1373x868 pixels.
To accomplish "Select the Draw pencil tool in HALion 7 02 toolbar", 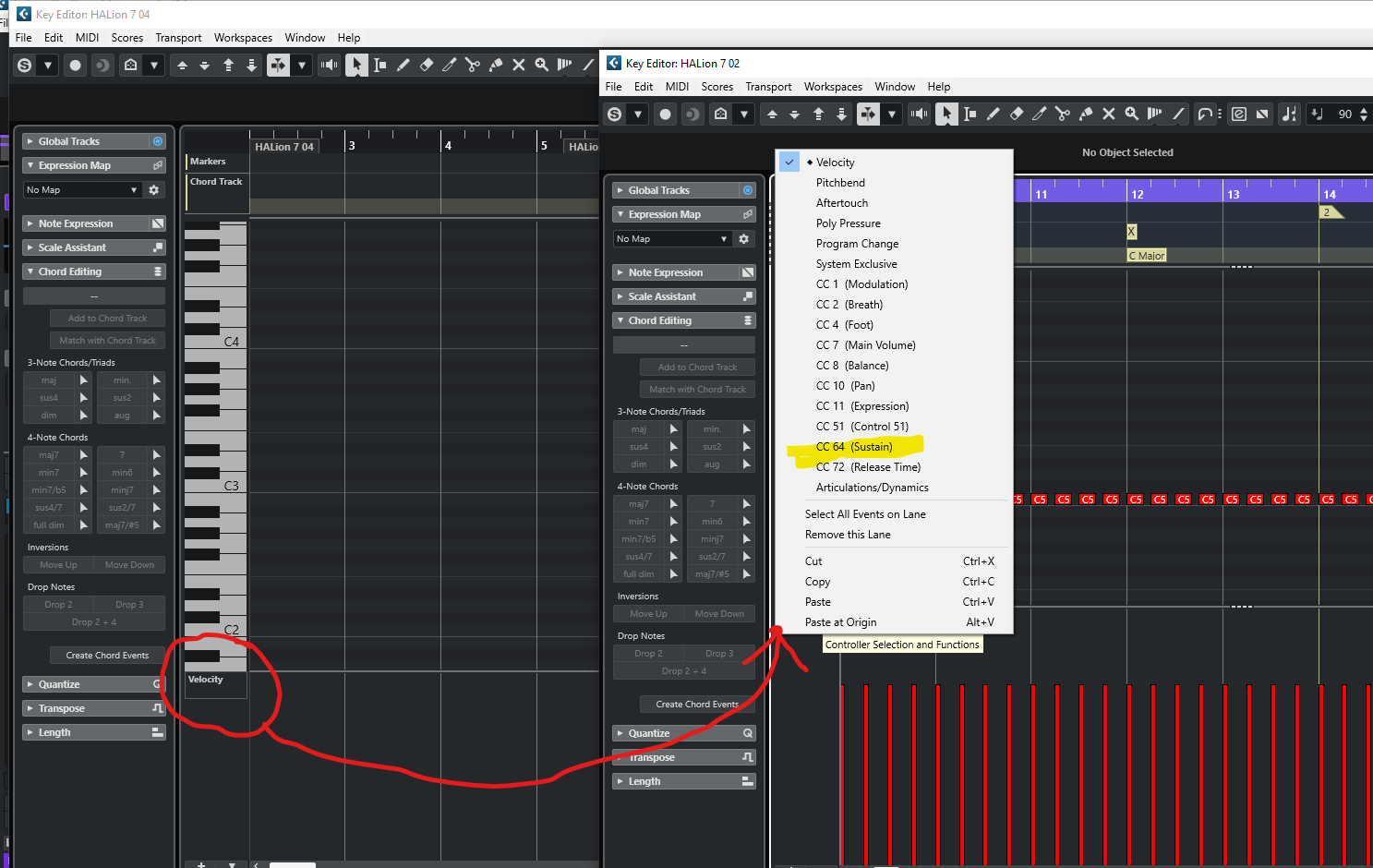I will click(993, 114).
